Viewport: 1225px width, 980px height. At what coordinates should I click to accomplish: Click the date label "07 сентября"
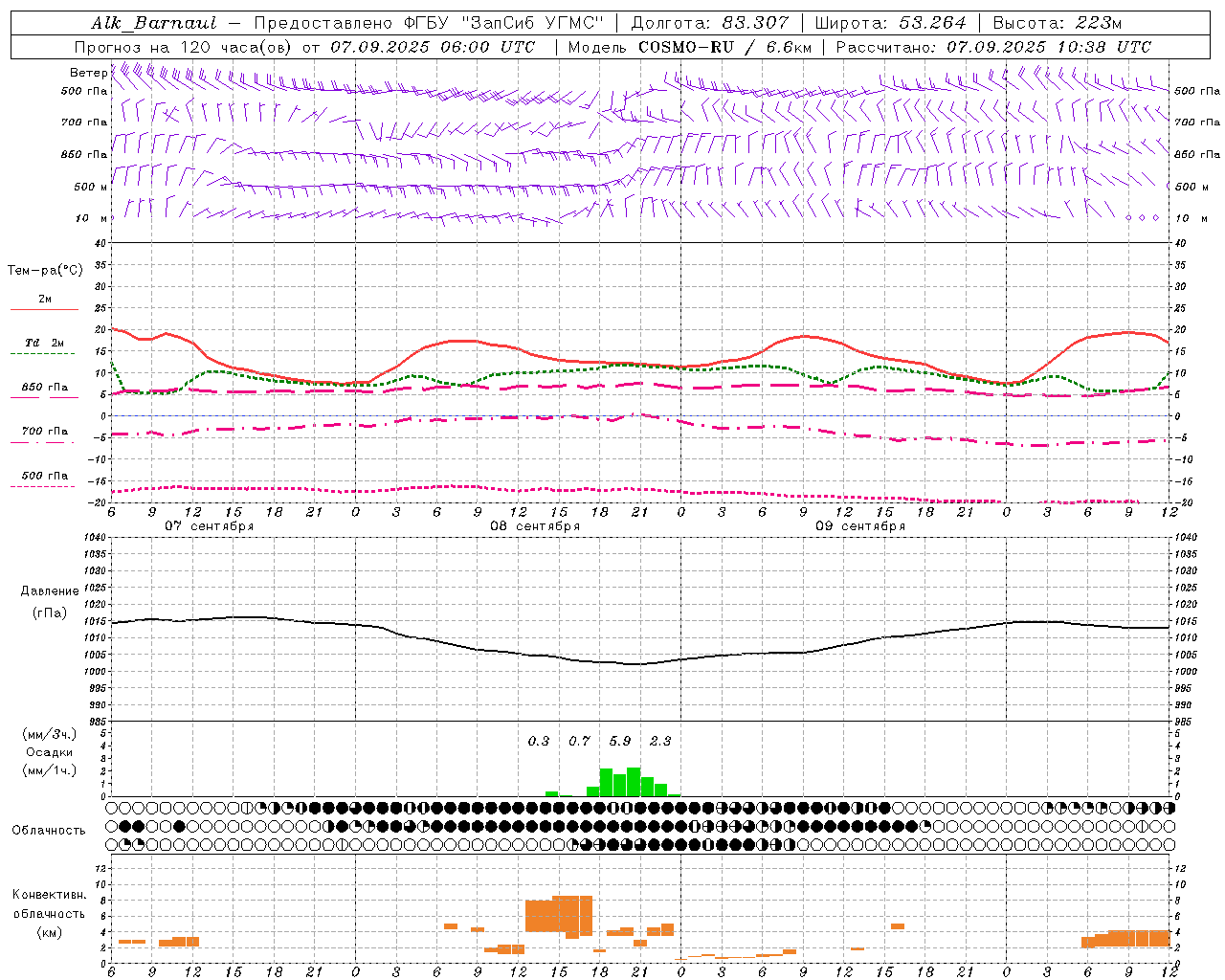(x=210, y=526)
